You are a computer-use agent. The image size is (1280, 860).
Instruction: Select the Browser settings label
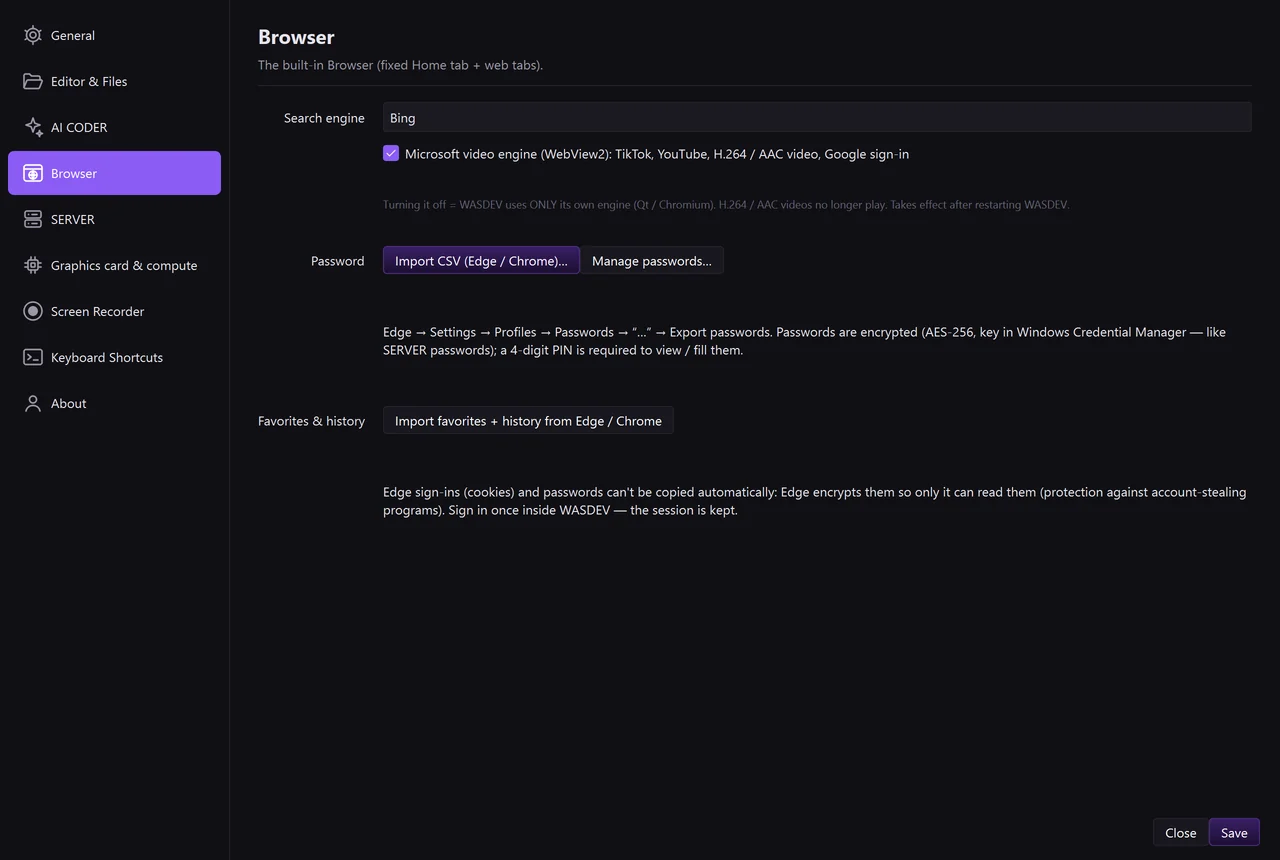click(x=74, y=173)
